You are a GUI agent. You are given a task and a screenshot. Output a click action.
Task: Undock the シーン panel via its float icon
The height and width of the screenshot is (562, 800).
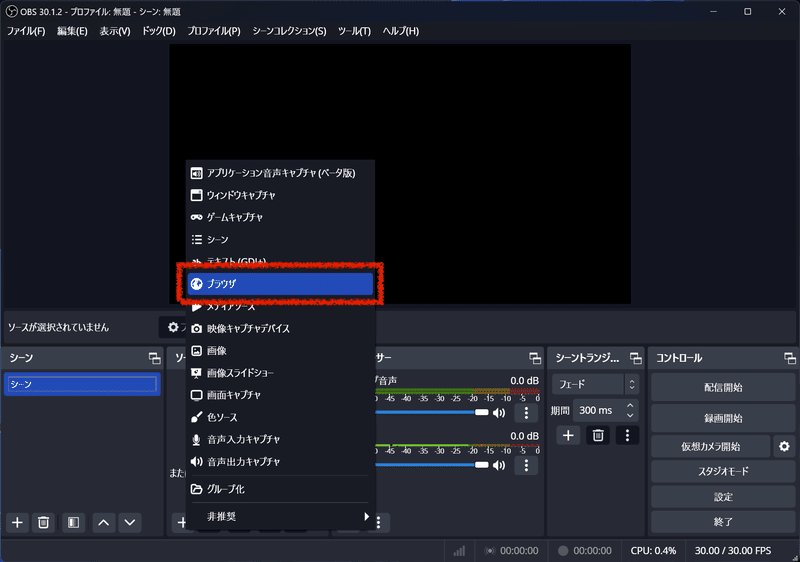click(x=154, y=359)
